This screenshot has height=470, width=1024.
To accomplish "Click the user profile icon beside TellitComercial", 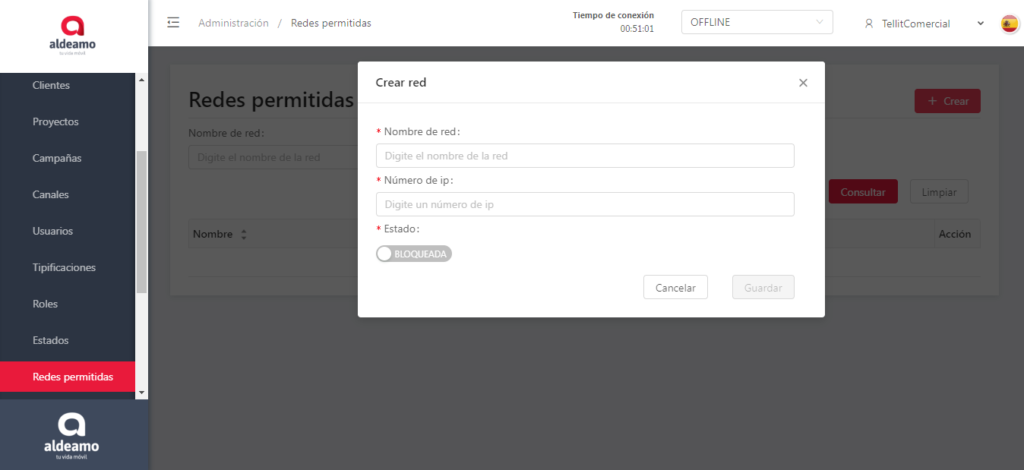I will pos(869,23).
